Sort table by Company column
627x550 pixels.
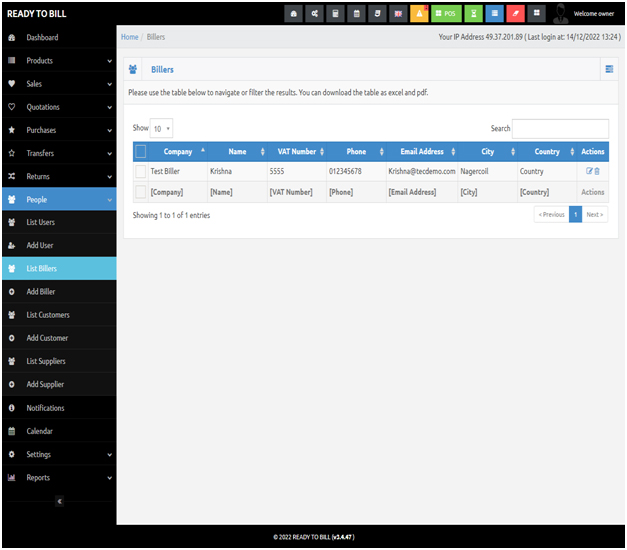click(x=178, y=152)
